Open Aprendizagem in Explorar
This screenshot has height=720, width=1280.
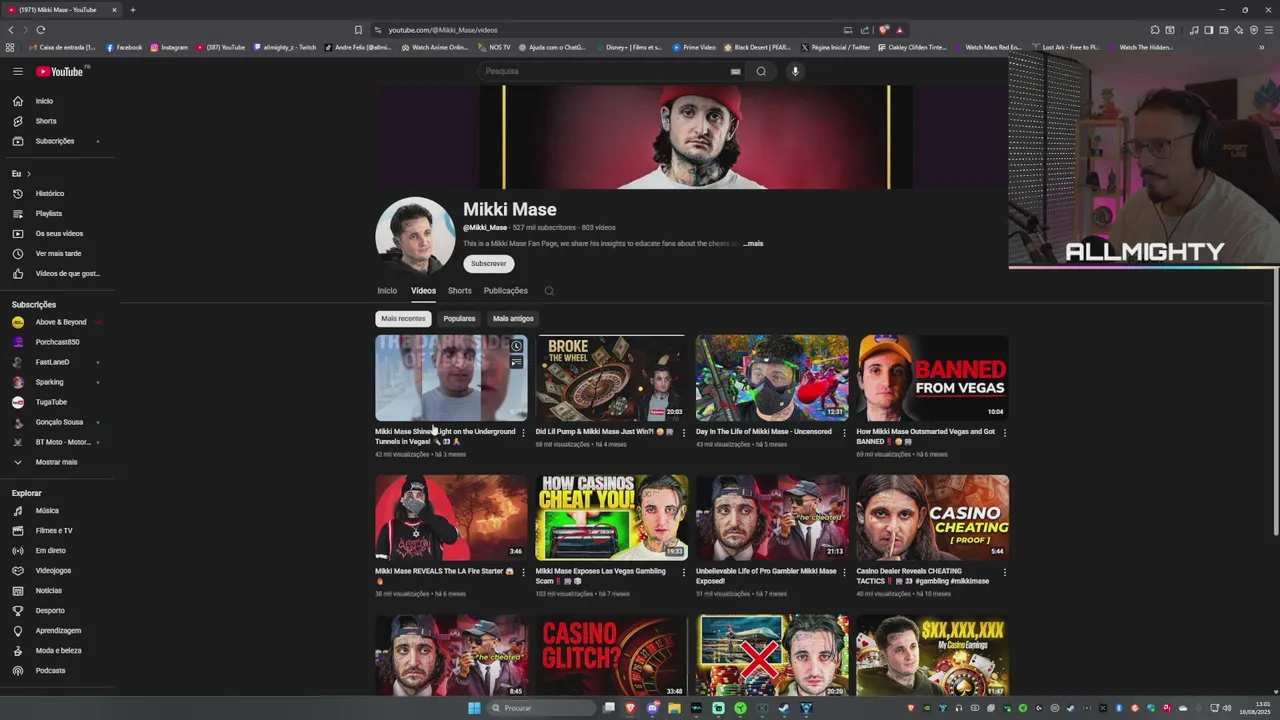58,630
